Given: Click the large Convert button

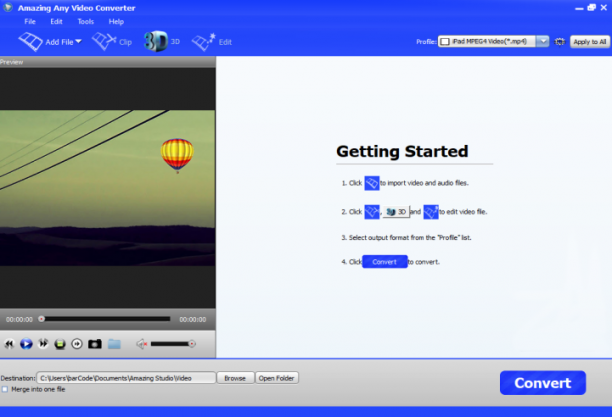Looking at the screenshot, I should point(543,383).
